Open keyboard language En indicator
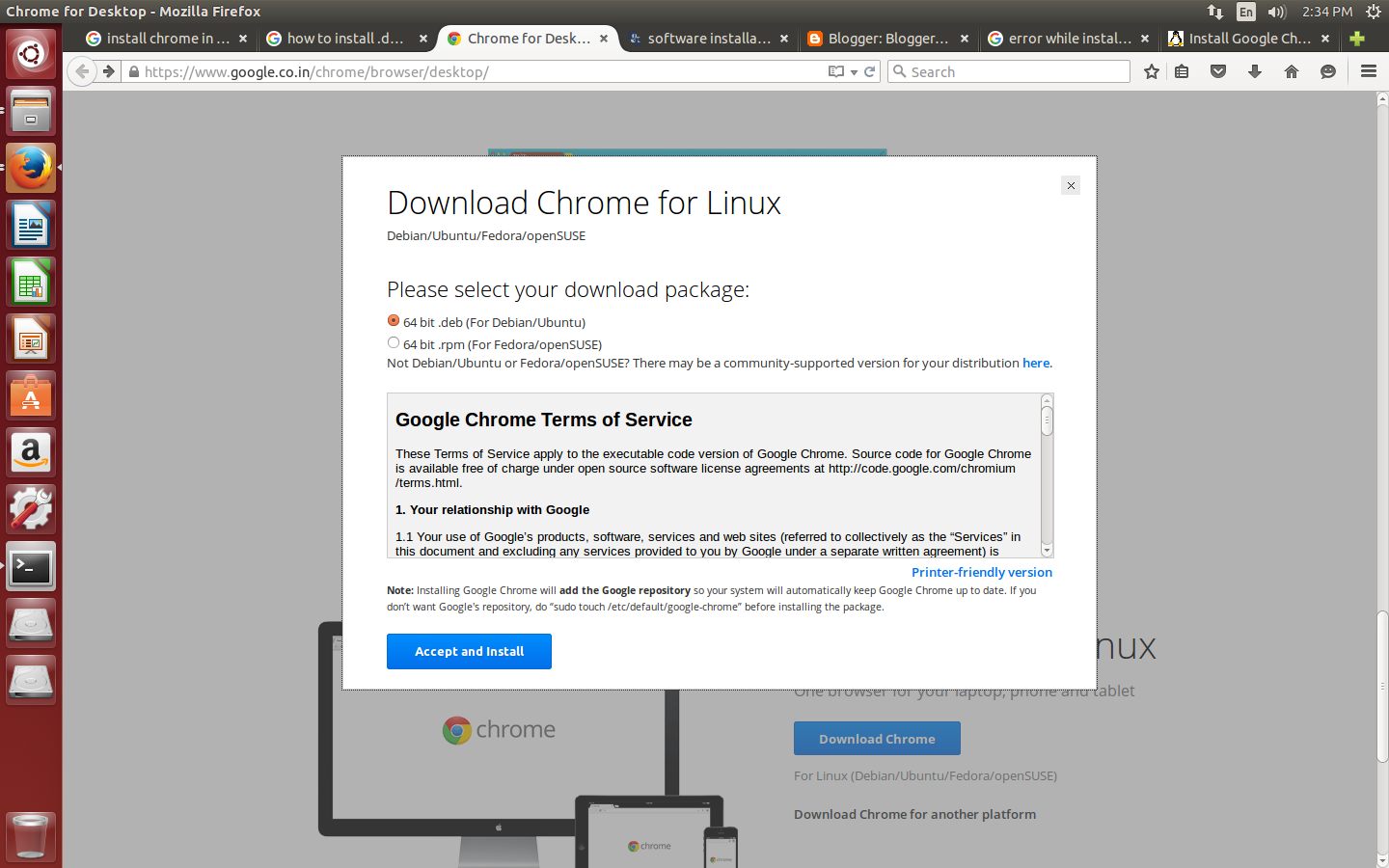1389x868 pixels. tap(1246, 12)
